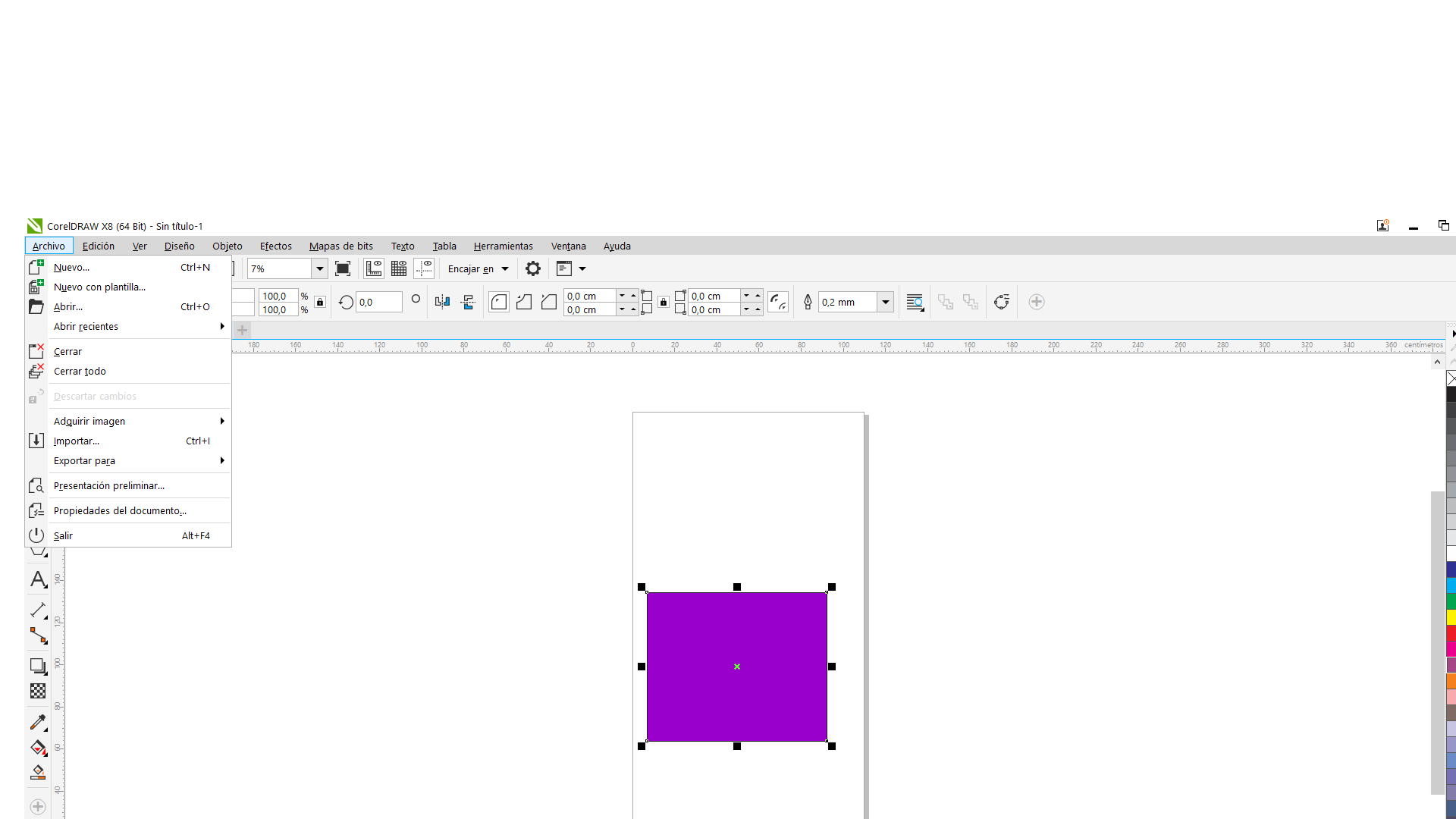Toggle the scale ratio lock

coord(320,302)
